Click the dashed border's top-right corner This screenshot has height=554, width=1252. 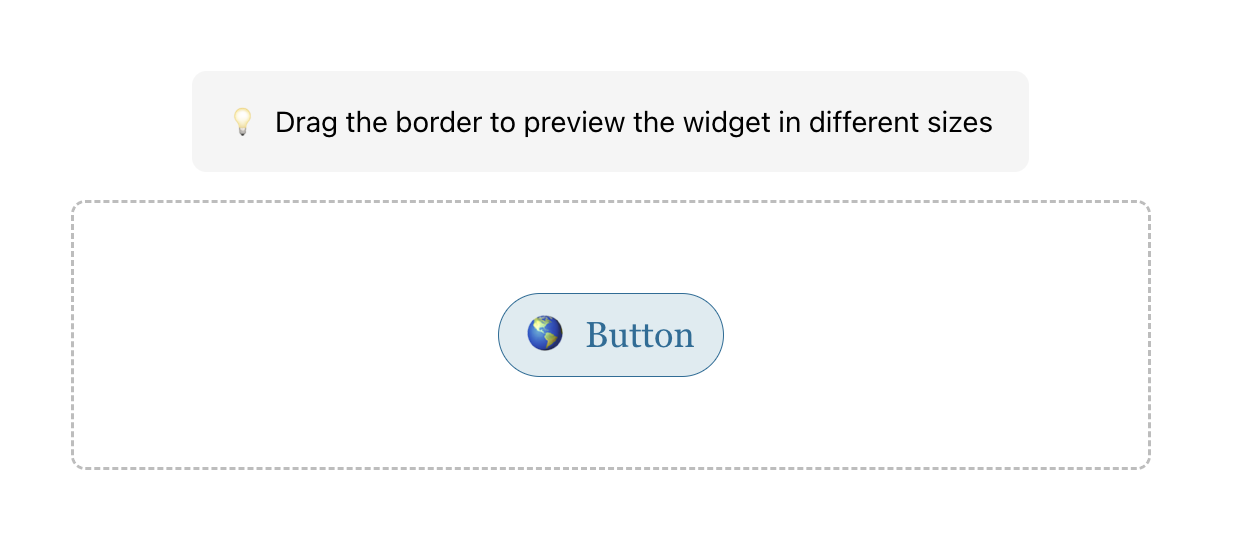click(1147, 205)
